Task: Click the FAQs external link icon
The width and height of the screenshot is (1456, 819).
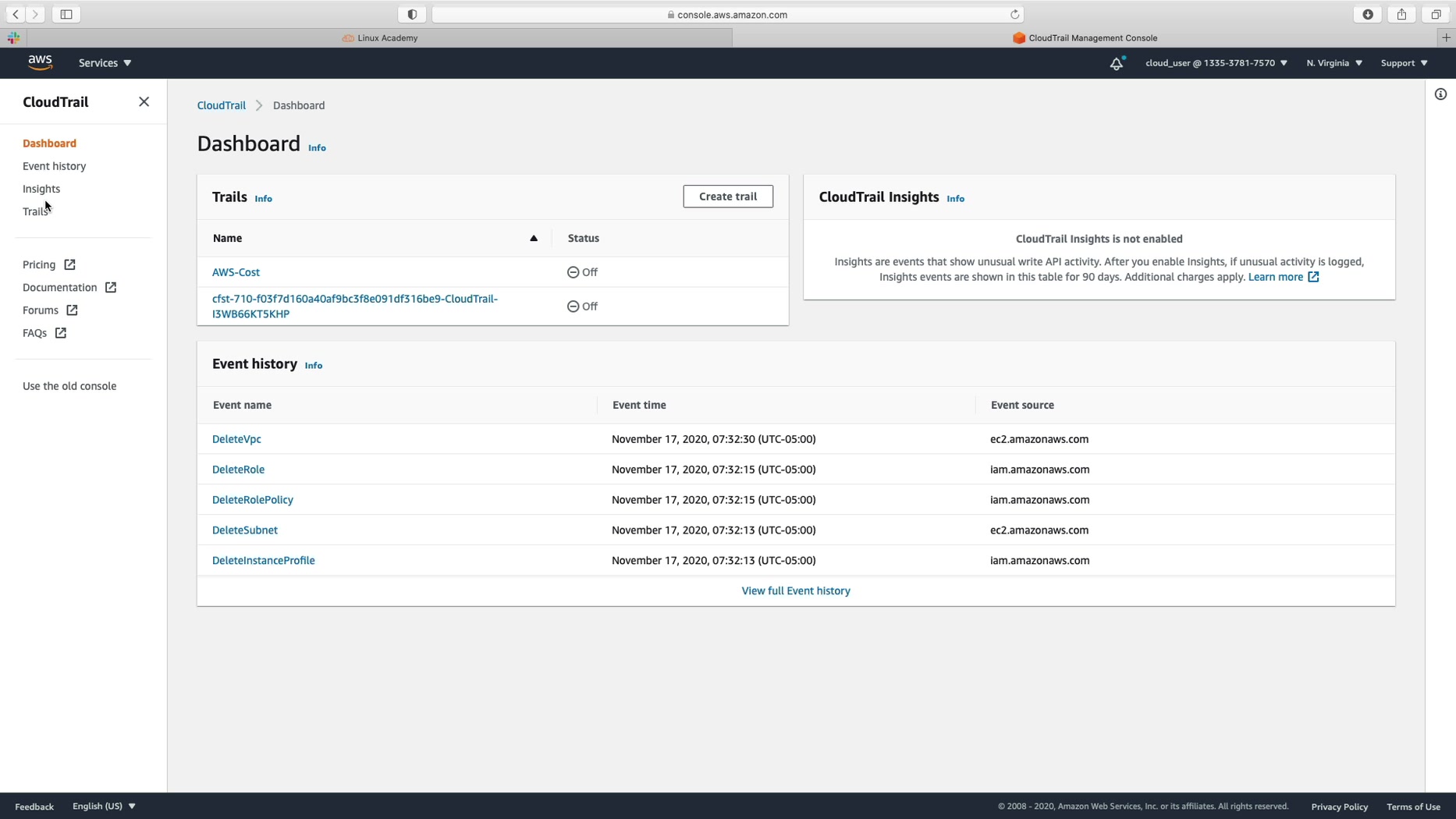Action: pyautogui.click(x=61, y=333)
